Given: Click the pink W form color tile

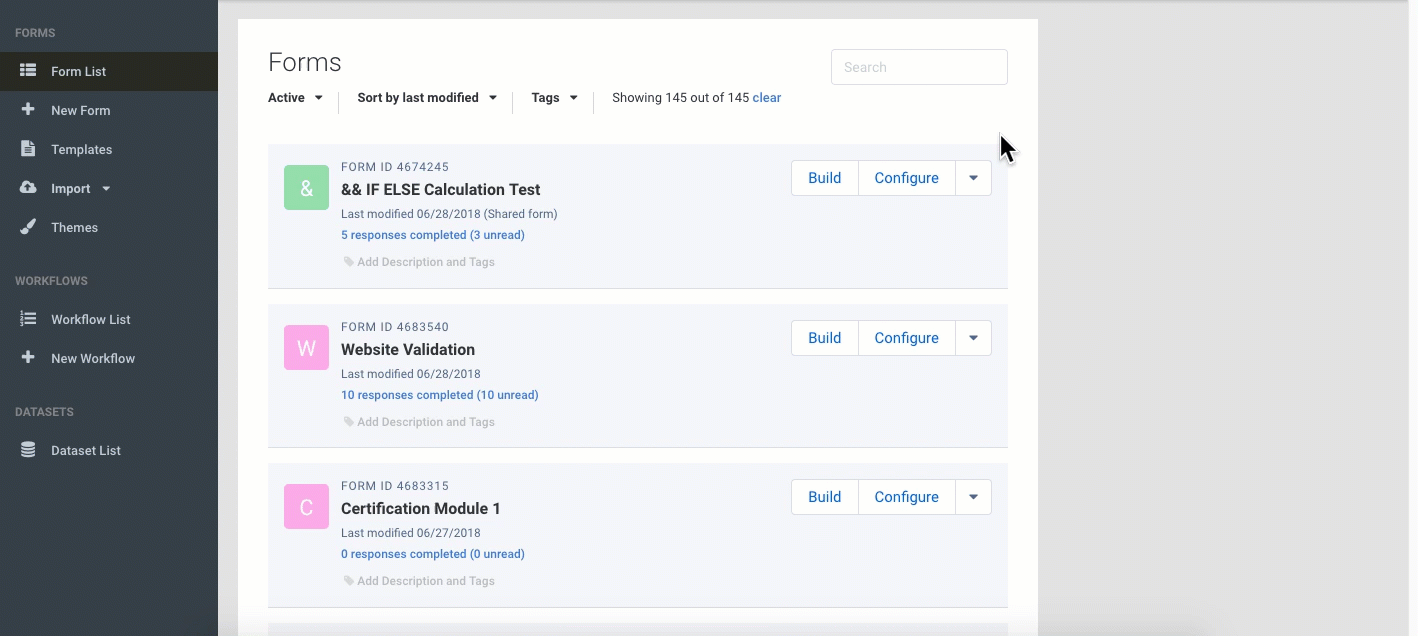Looking at the screenshot, I should tap(306, 348).
